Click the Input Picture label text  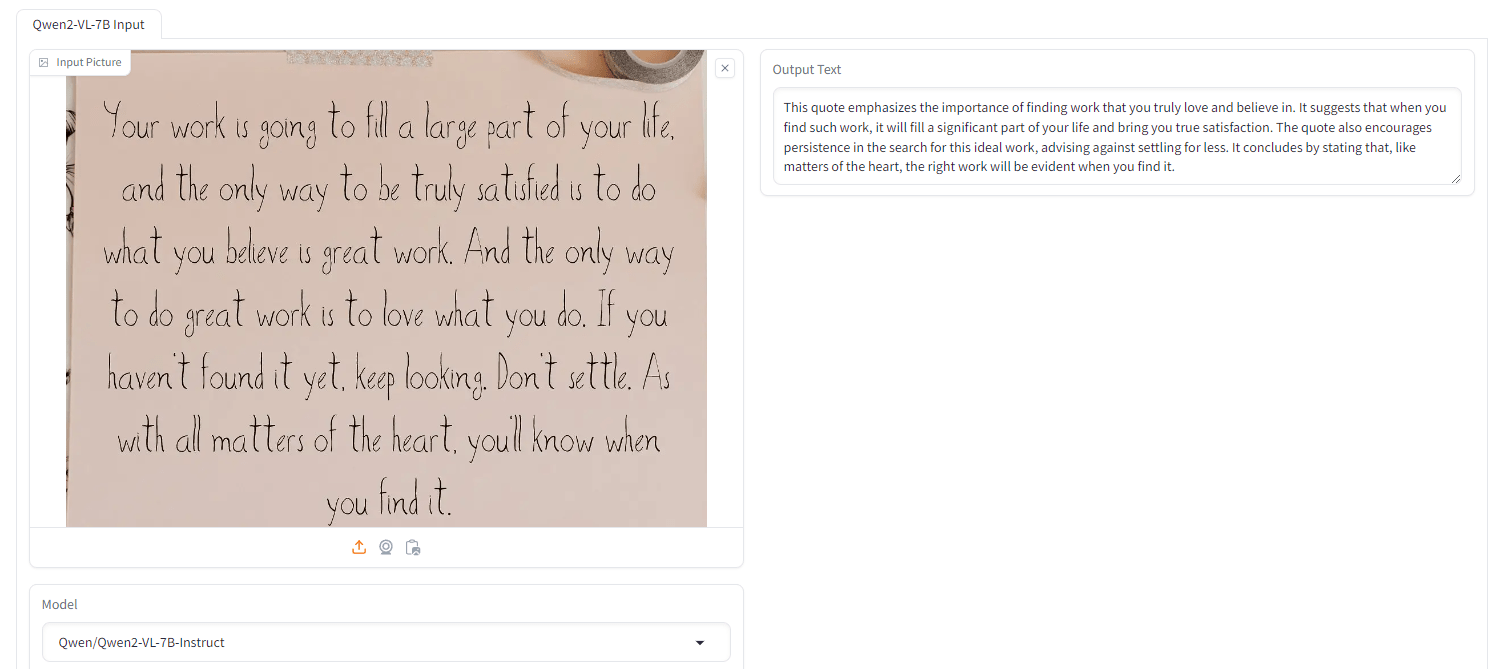(89, 62)
